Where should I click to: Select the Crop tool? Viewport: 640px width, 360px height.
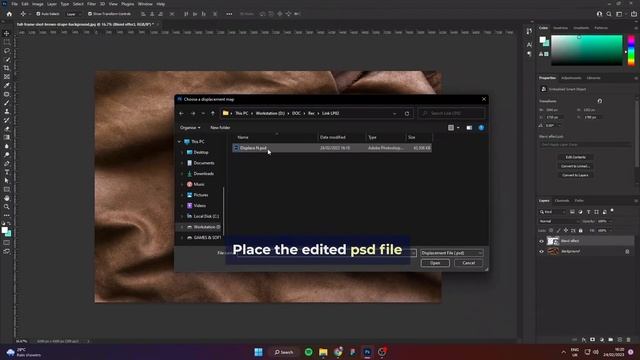click(x=7, y=68)
